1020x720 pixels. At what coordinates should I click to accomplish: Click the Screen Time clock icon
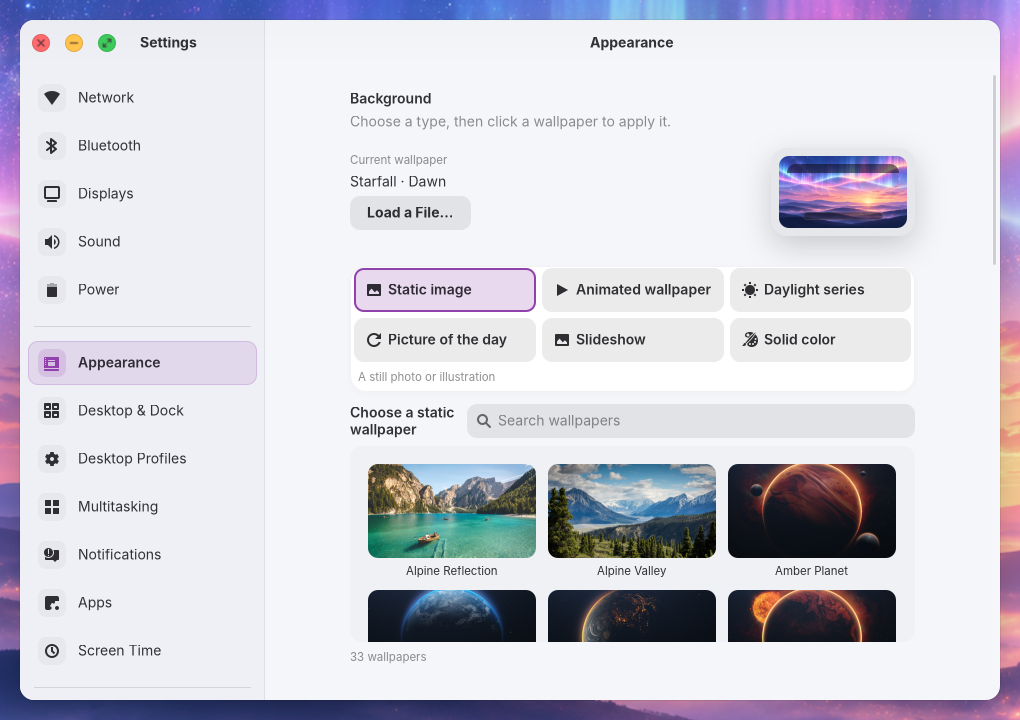[x=52, y=651]
